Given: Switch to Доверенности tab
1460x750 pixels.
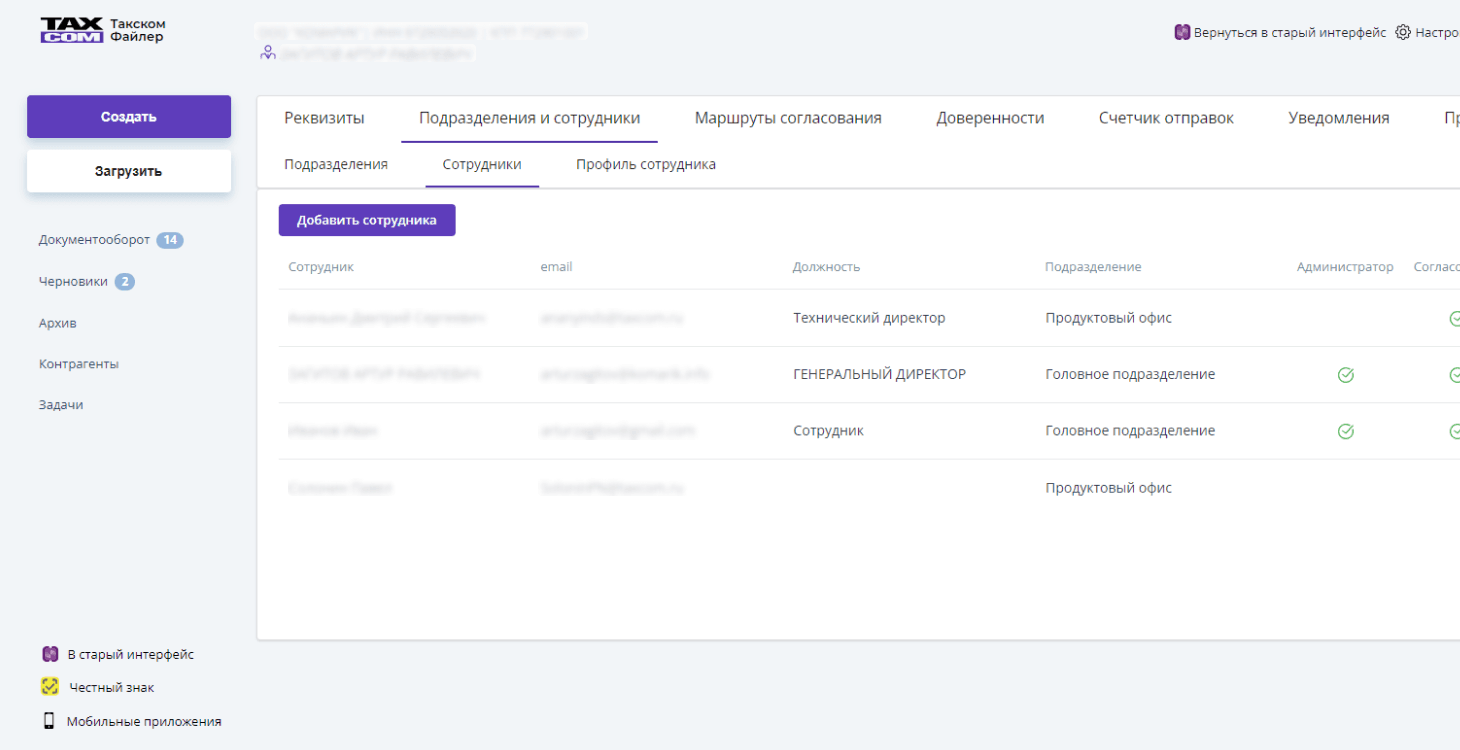Looking at the screenshot, I should point(990,118).
